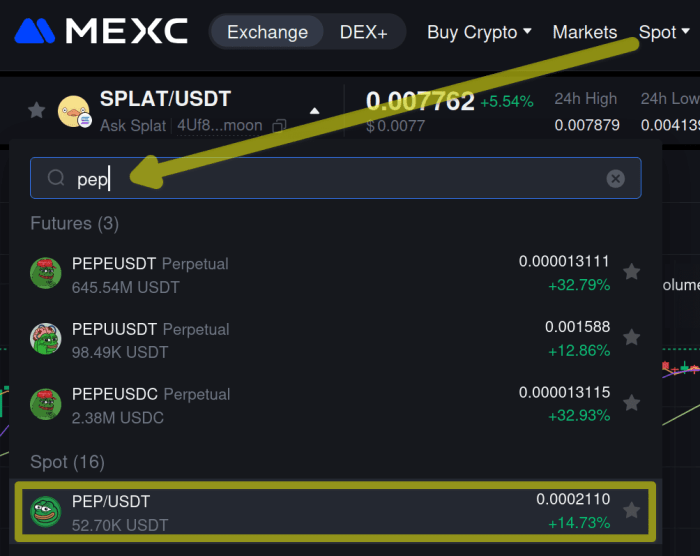Star the PEPUUSDT perpetual pair
Image resolution: width=700 pixels, height=556 pixels.
click(x=631, y=338)
